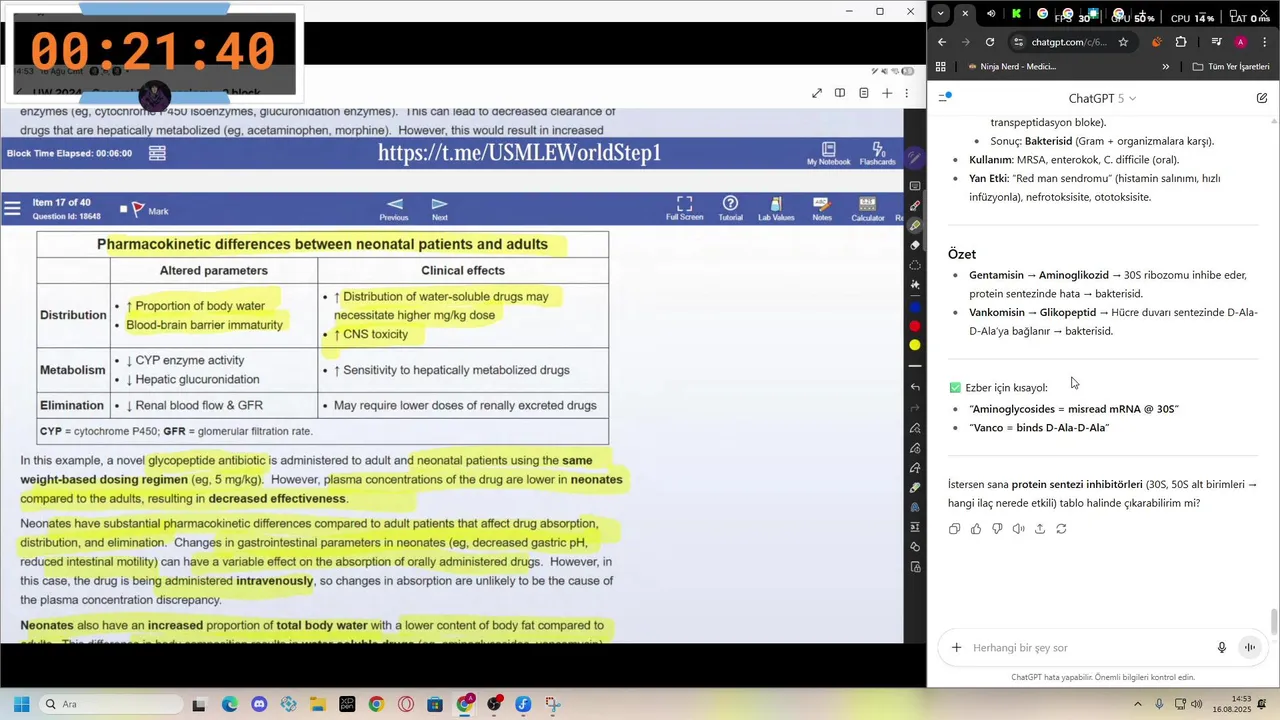Open Chrome three-dot menu
1280x720 pixels.
[x=1264, y=42]
